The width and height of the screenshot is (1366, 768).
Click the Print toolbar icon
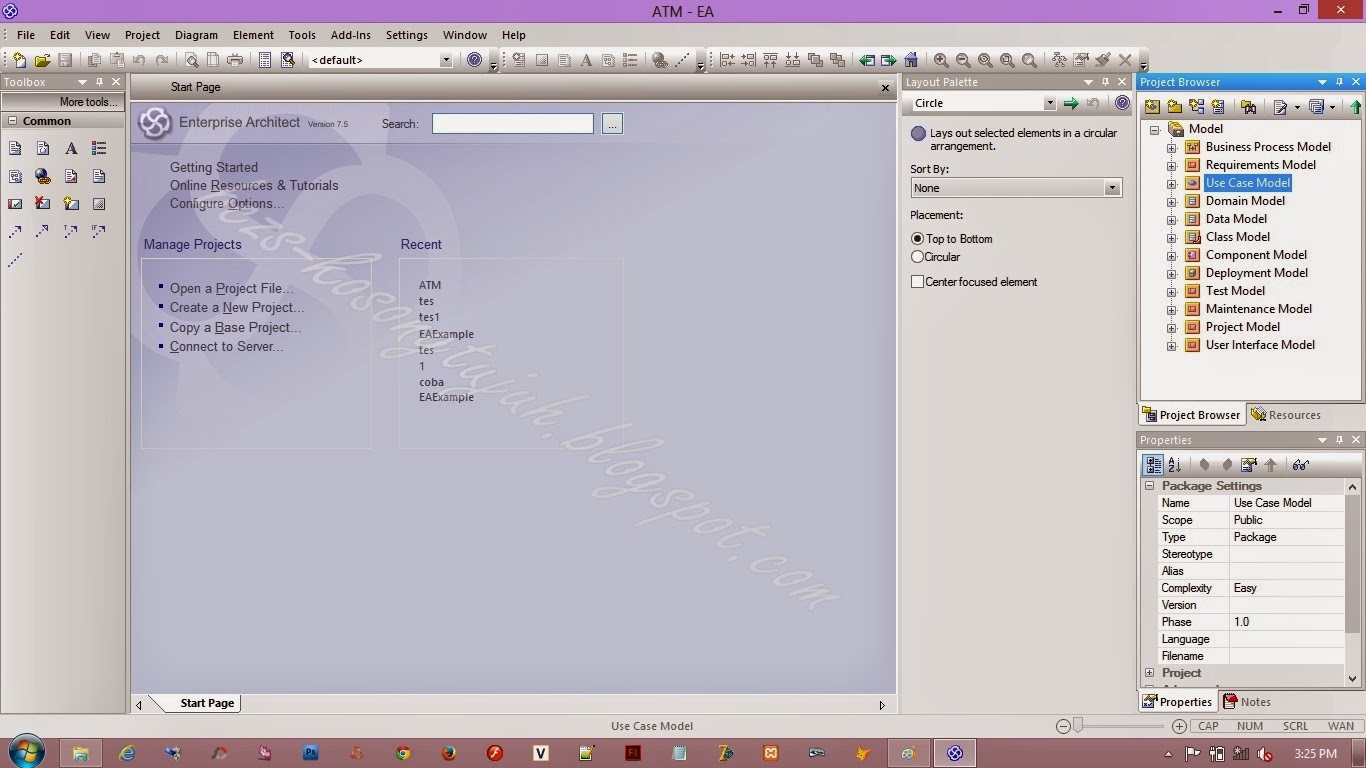234,60
